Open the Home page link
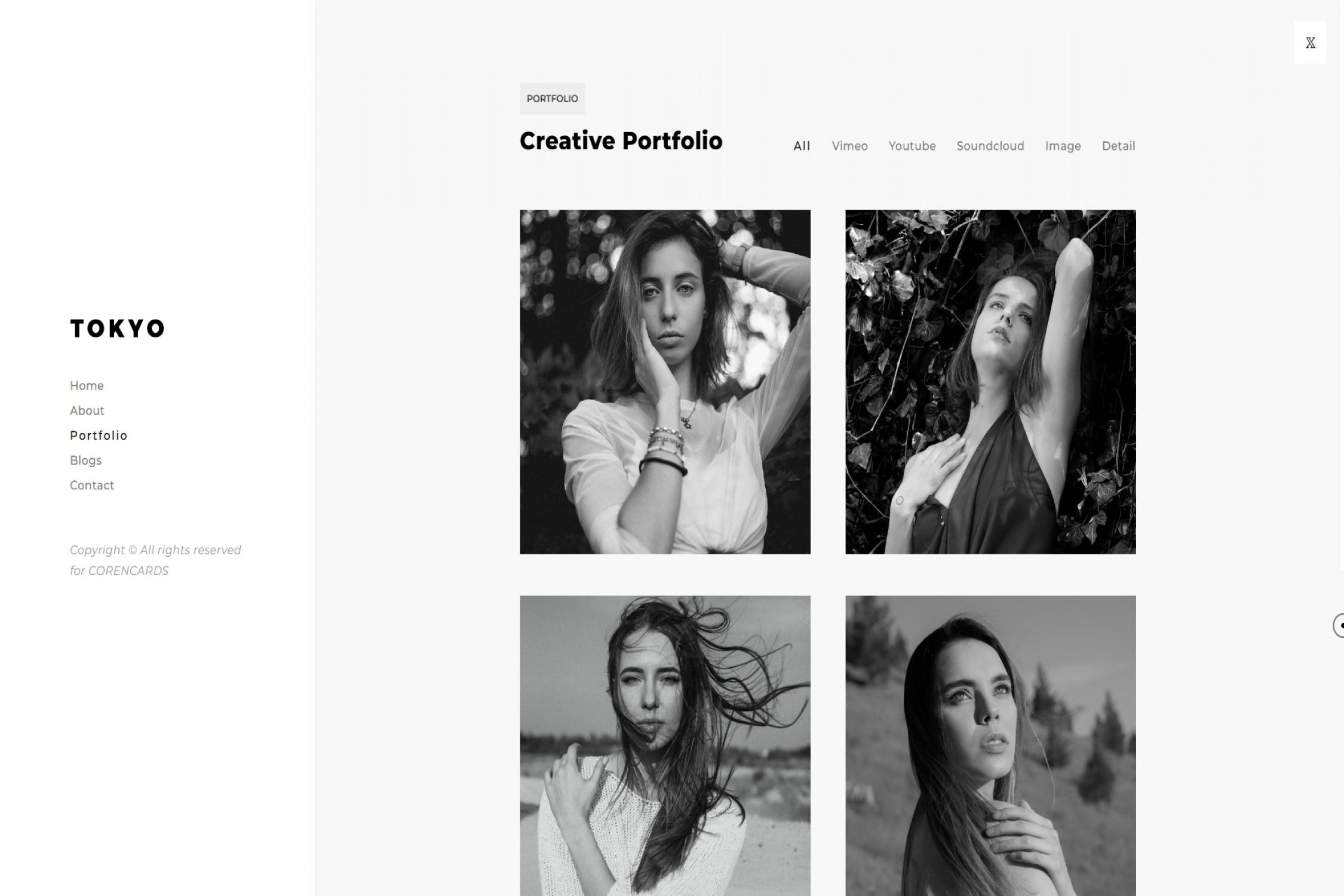The image size is (1344, 896). pyautogui.click(x=87, y=386)
